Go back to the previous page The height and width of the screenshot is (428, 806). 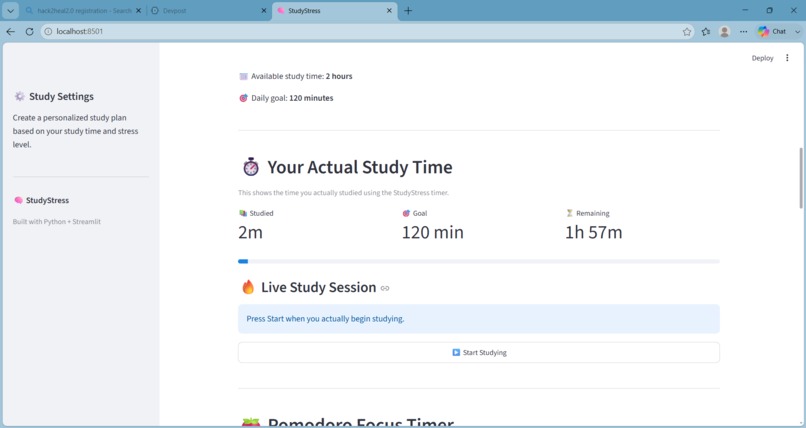(10, 31)
